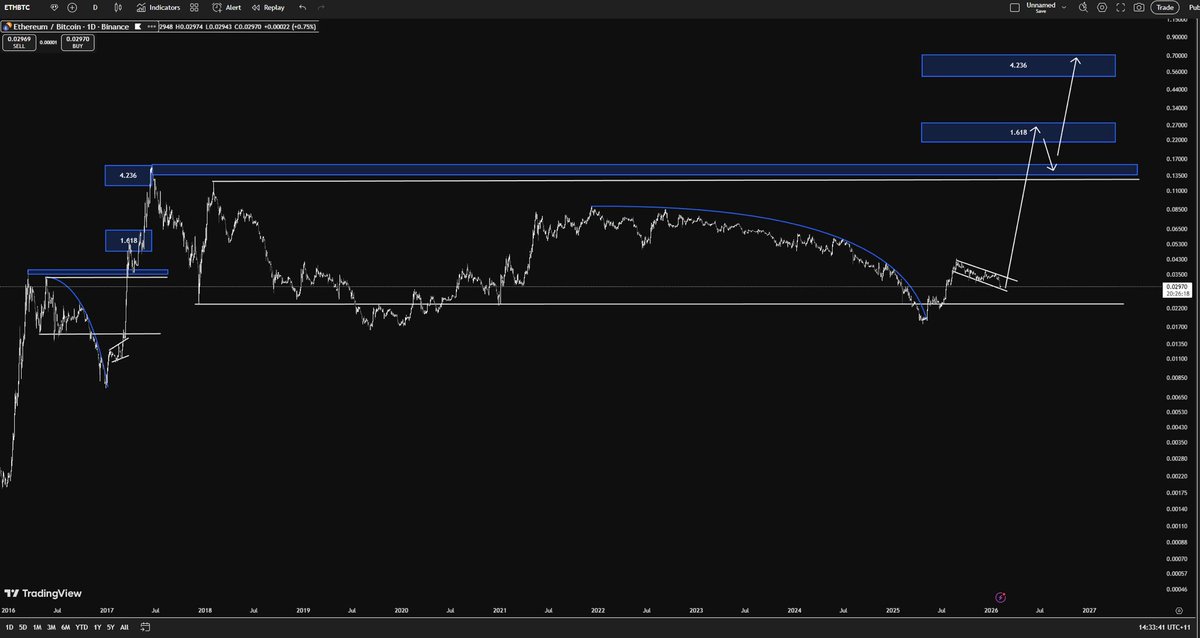This screenshot has height=638, width=1200.
Task: Click the flag icon in the legend
Action: (x=137, y=26)
